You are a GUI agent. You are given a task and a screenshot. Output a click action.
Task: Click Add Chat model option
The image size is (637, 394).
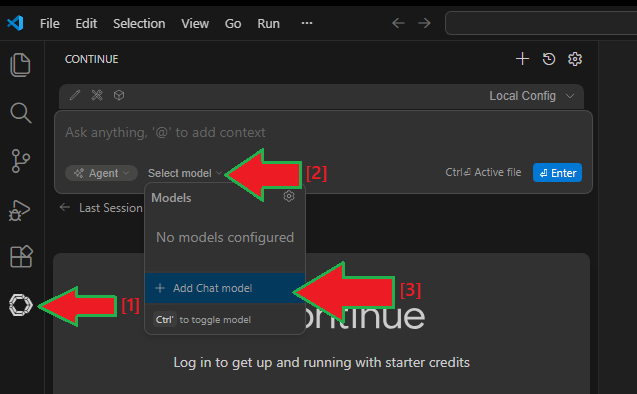[225, 288]
